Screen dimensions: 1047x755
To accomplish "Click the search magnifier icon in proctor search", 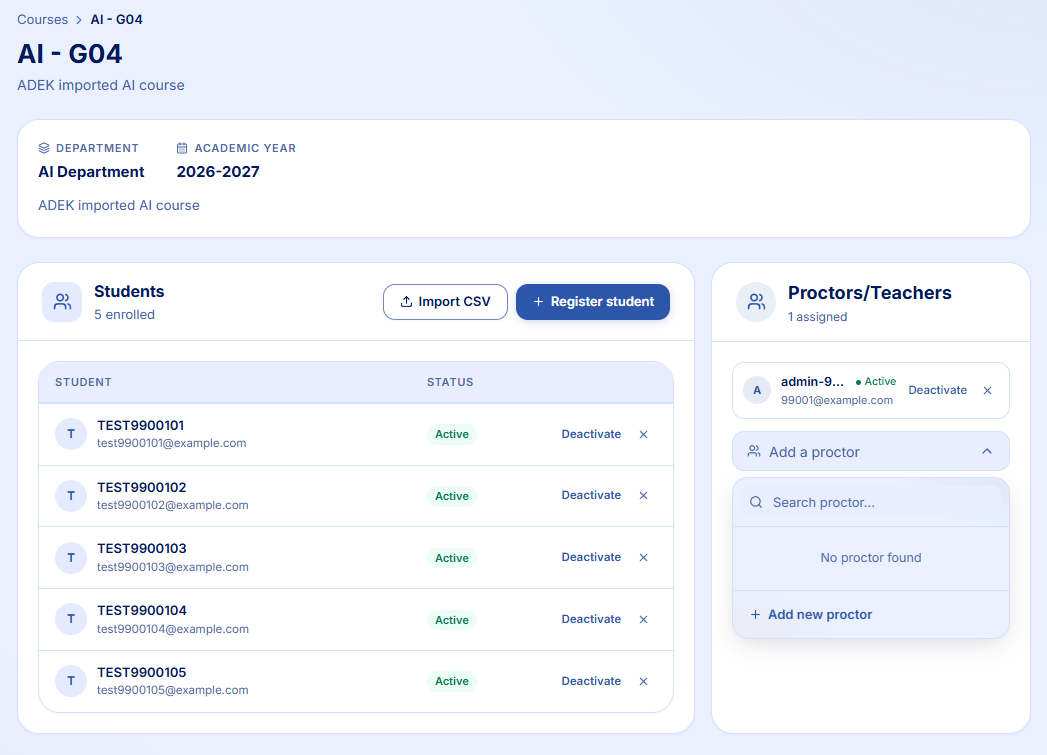I will pos(756,503).
